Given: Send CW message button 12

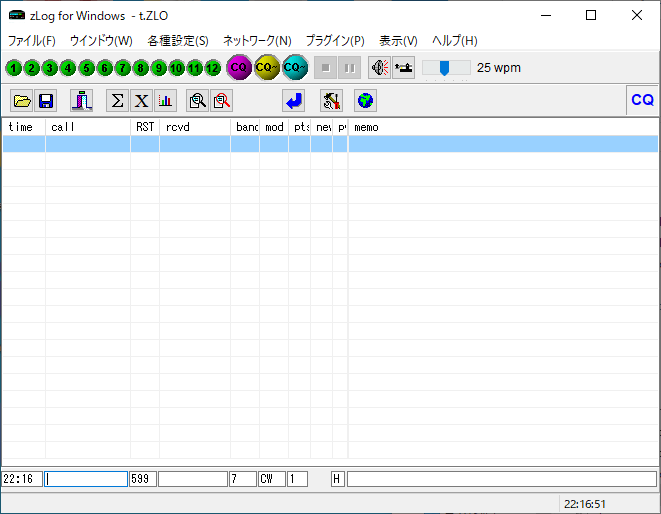Looking at the screenshot, I should [213, 68].
